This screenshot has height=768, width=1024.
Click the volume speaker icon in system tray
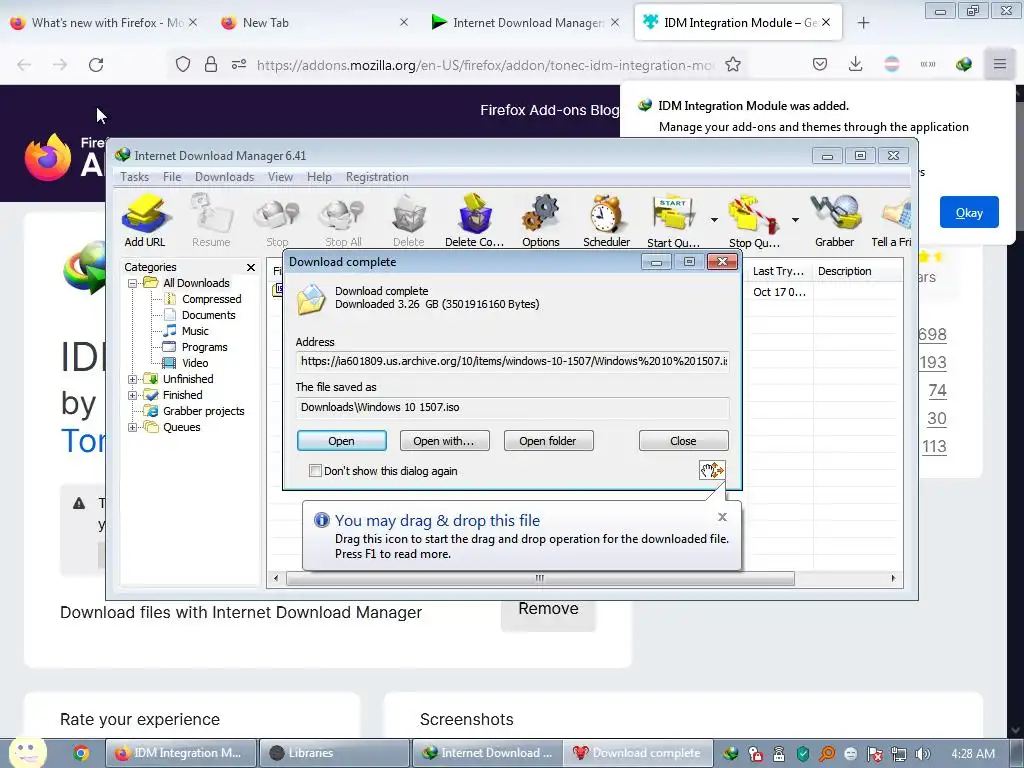coord(923,754)
